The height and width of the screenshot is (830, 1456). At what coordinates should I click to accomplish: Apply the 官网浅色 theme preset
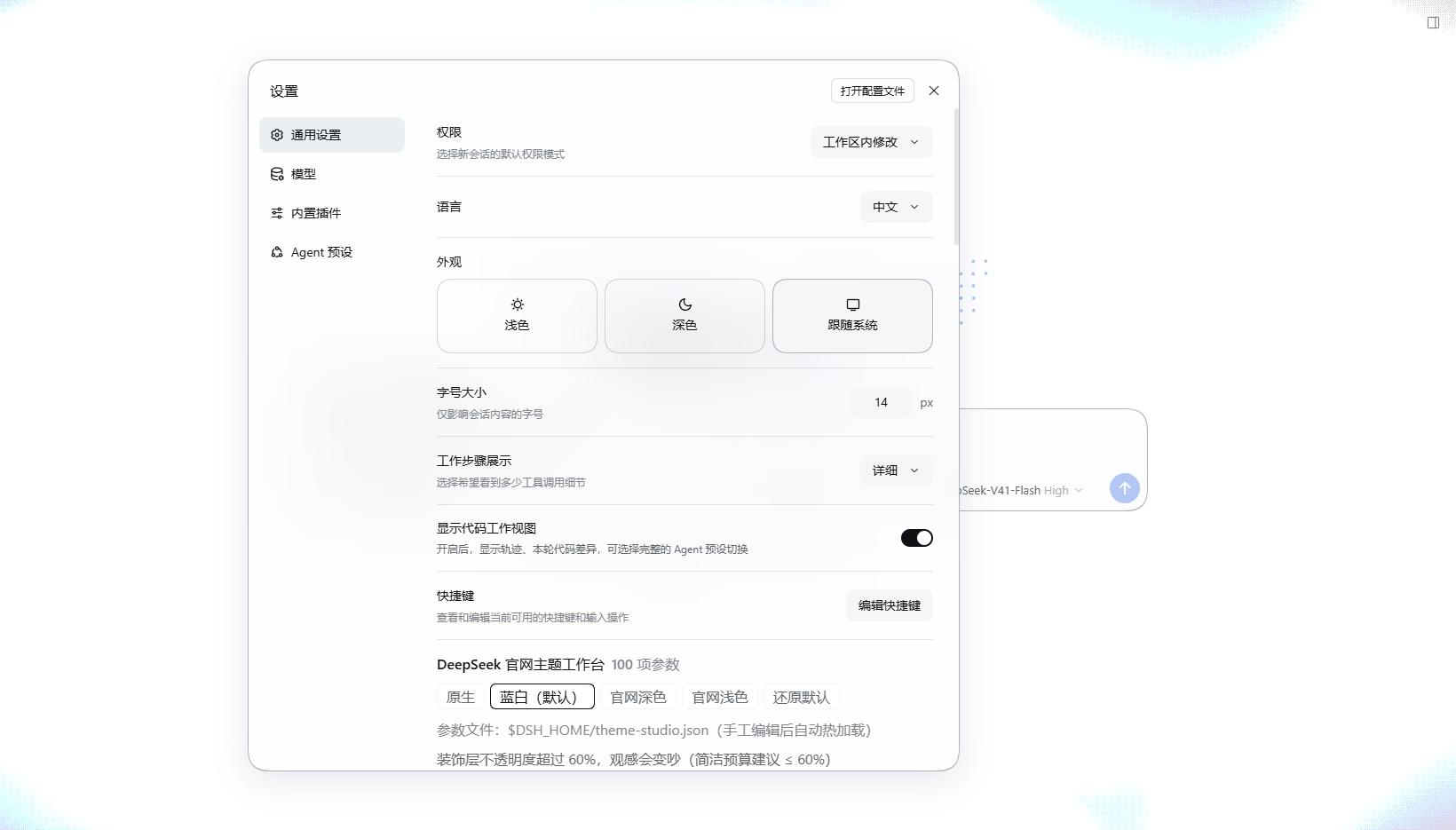coord(720,697)
